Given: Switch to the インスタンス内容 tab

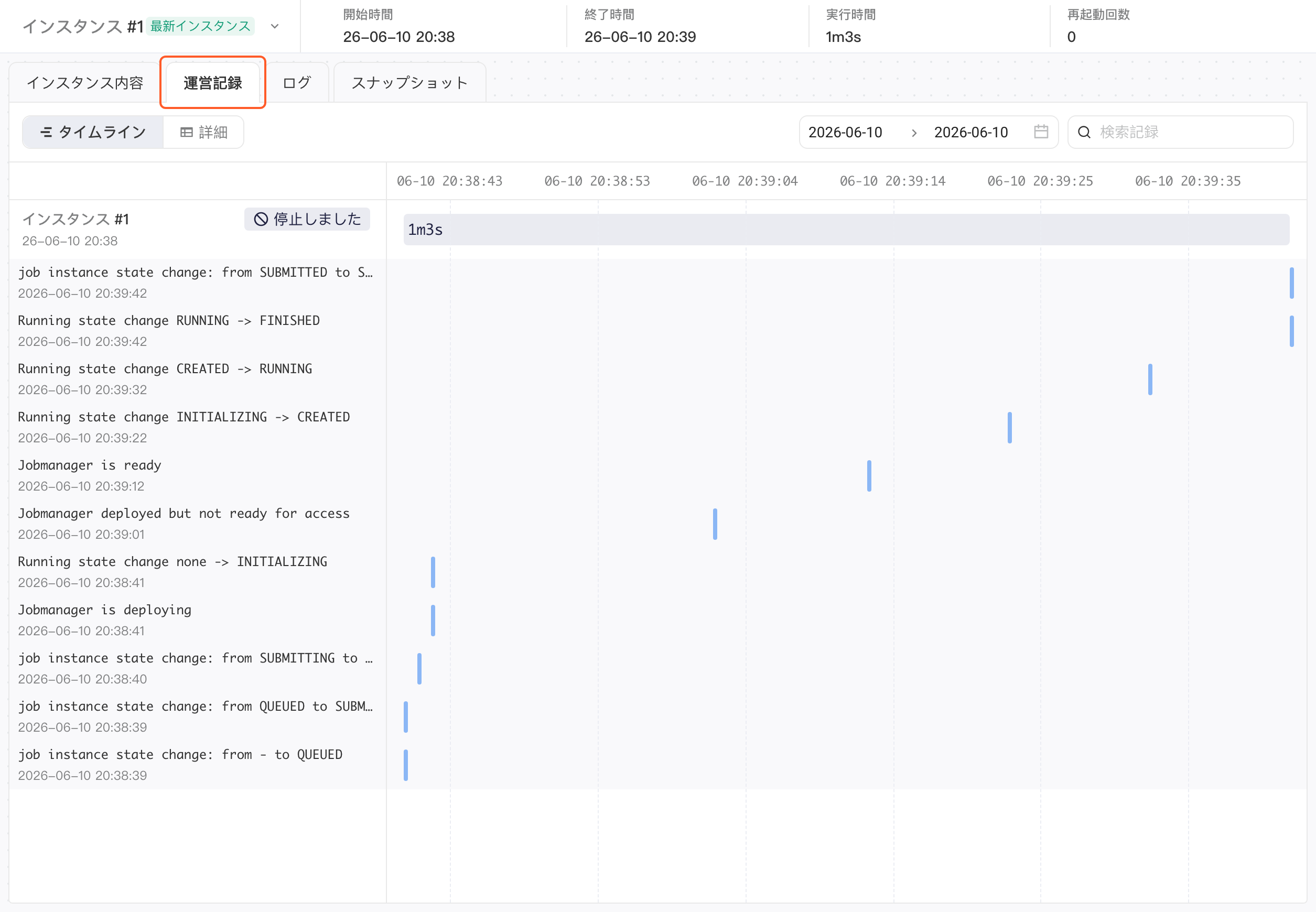Looking at the screenshot, I should click(85, 83).
